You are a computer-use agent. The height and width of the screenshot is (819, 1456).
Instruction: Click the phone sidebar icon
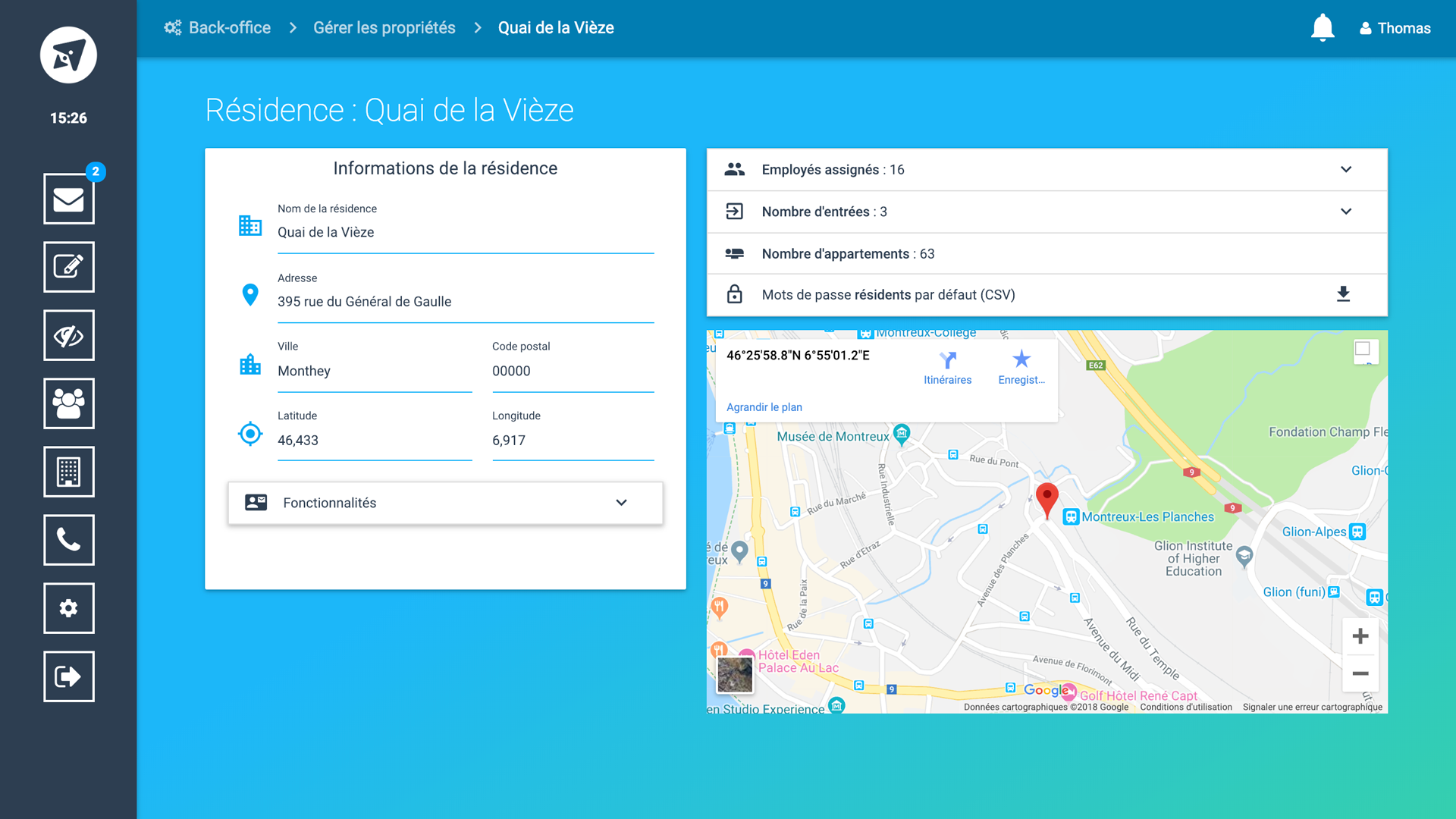pos(68,540)
